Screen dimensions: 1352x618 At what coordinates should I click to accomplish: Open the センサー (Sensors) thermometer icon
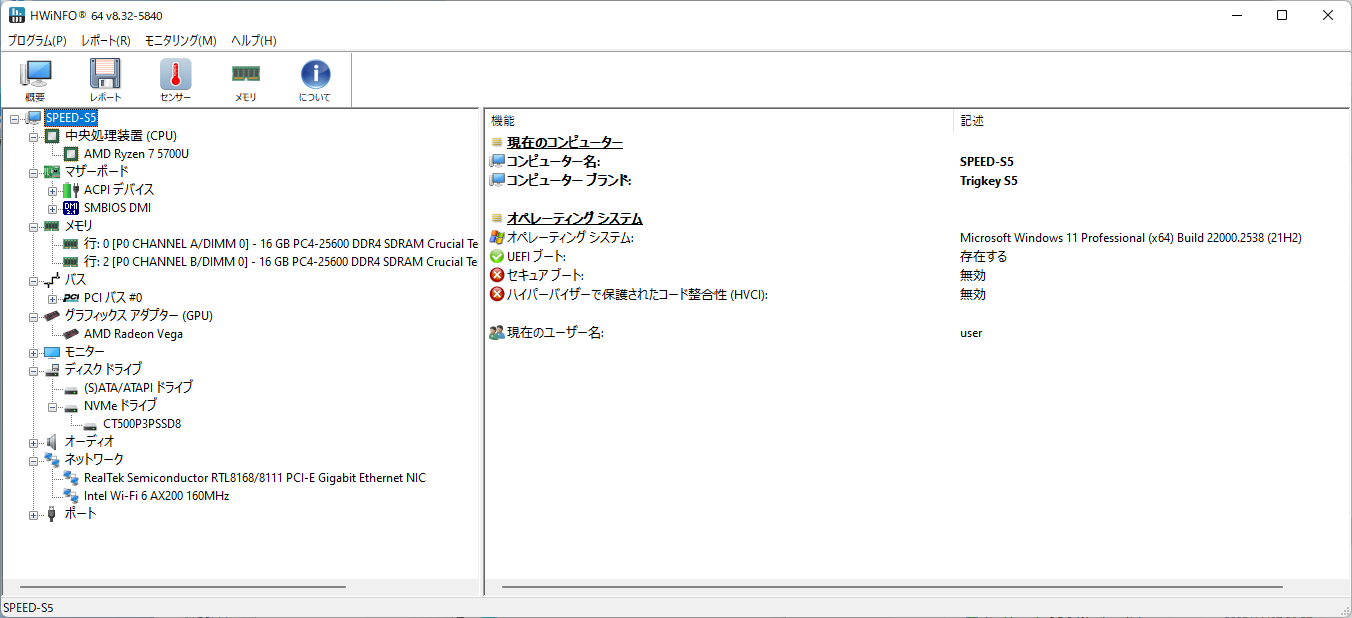(x=175, y=79)
